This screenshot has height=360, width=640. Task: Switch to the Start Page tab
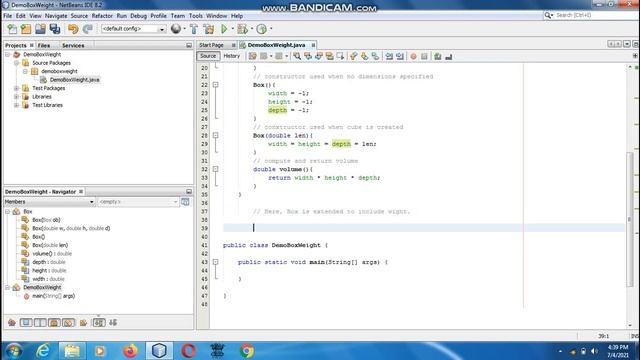(211, 45)
